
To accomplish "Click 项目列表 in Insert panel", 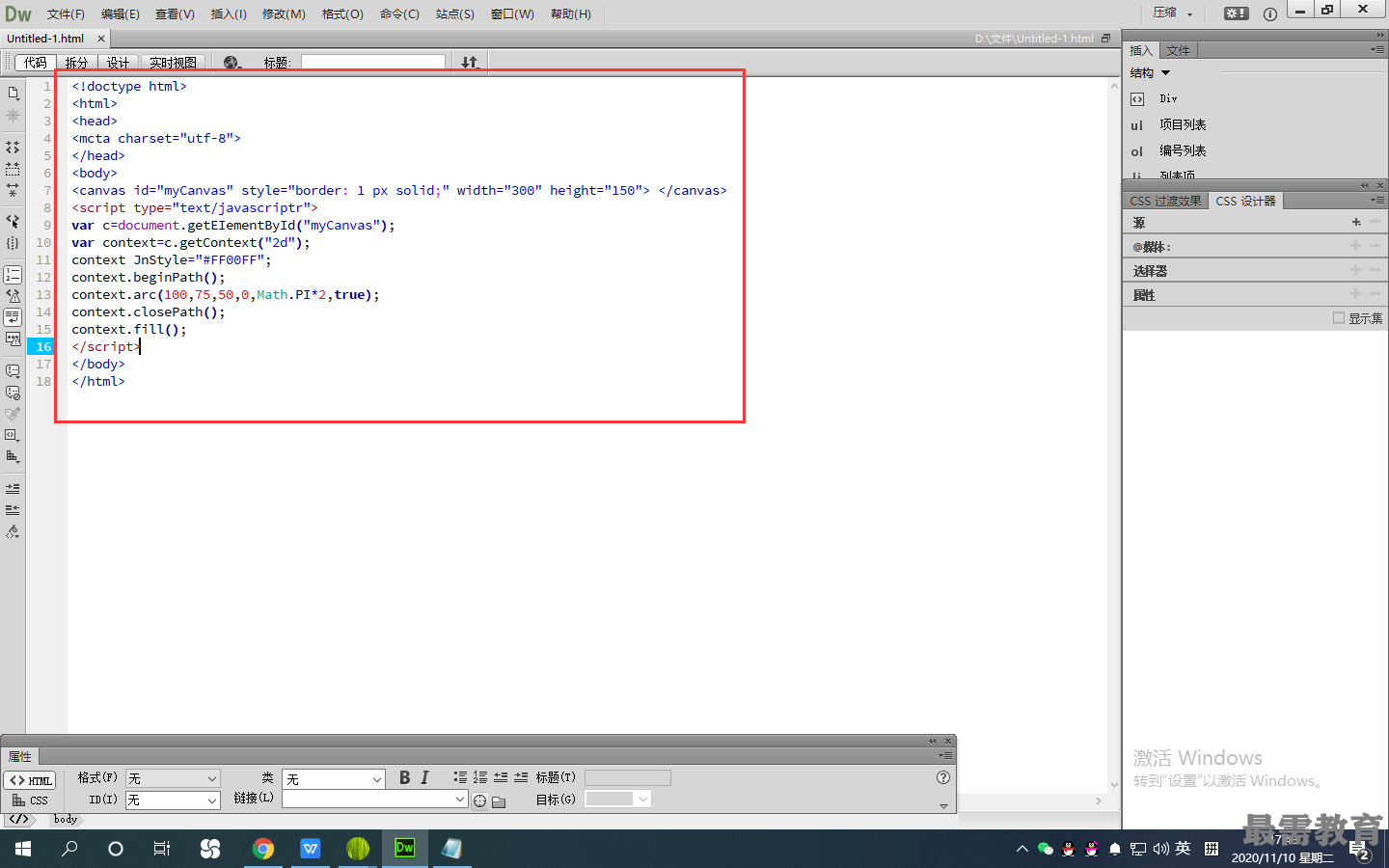I will (x=1183, y=125).
